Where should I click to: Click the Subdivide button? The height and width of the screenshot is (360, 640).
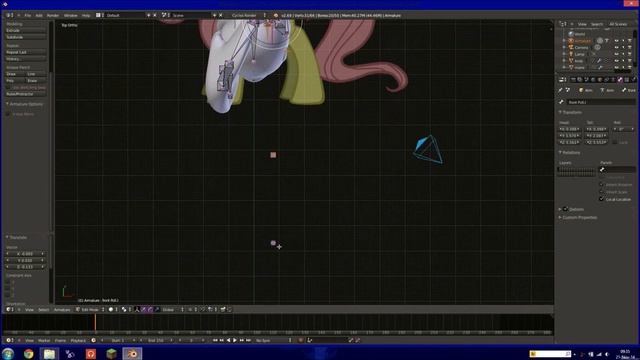[x=25, y=37]
